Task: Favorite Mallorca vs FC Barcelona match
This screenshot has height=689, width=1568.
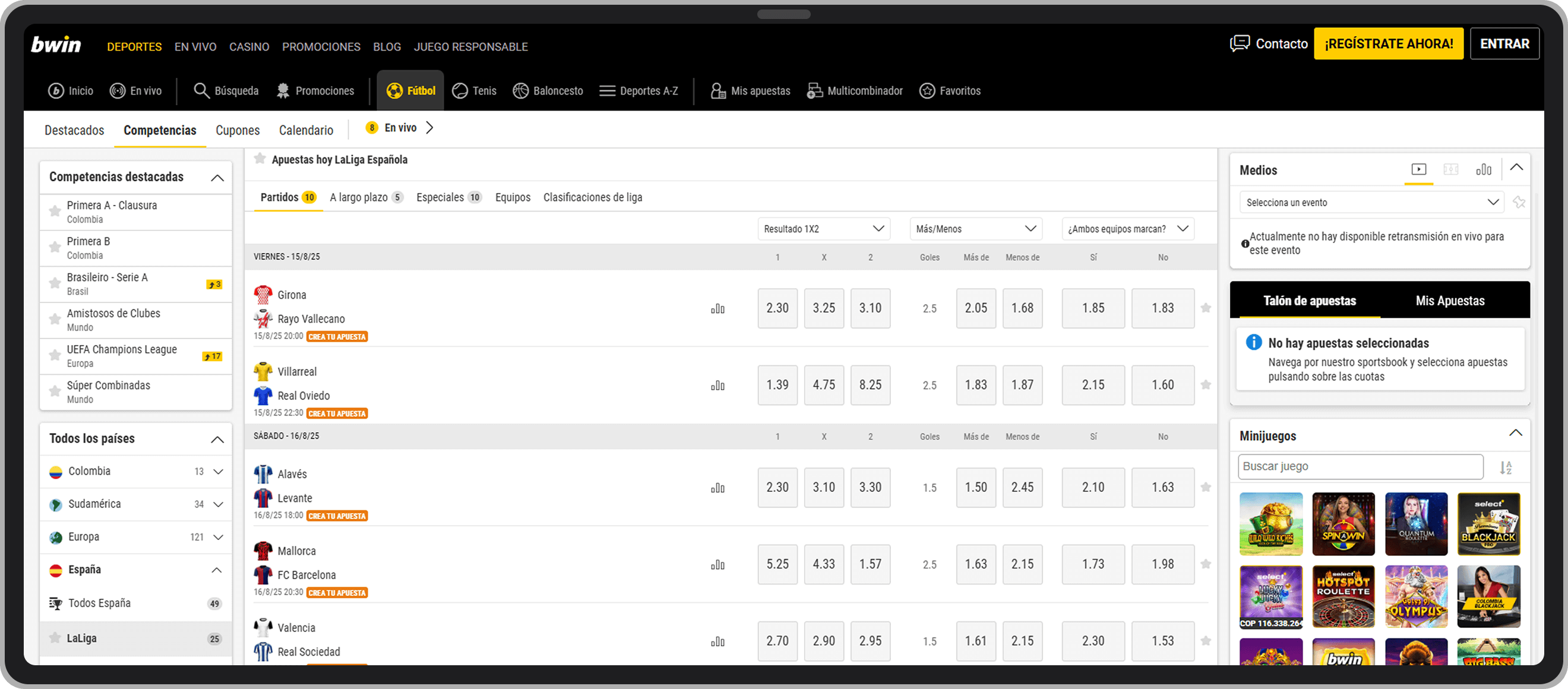Action: [x=1205, y=564]
